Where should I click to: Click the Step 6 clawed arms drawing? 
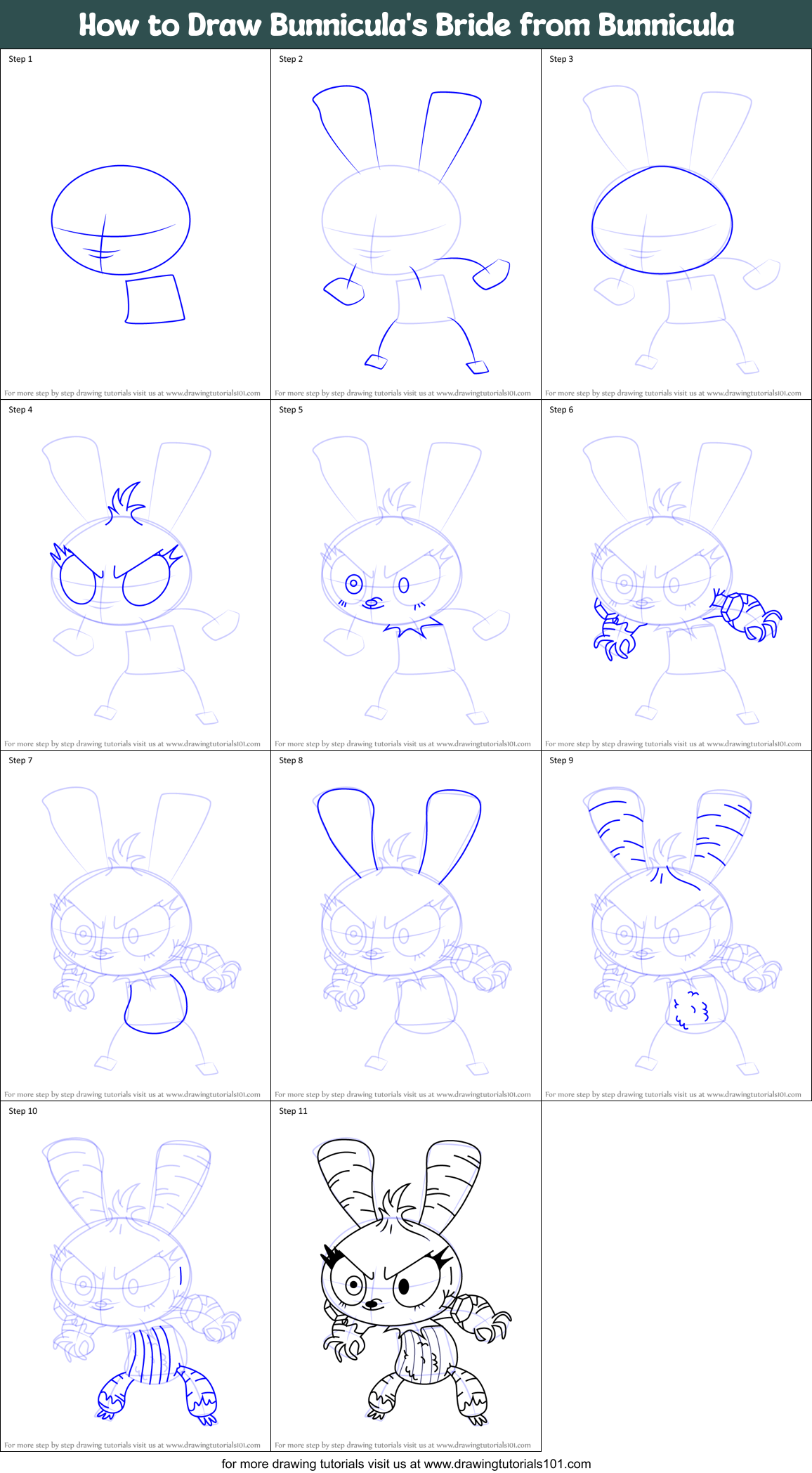click(x=681, y=580)
